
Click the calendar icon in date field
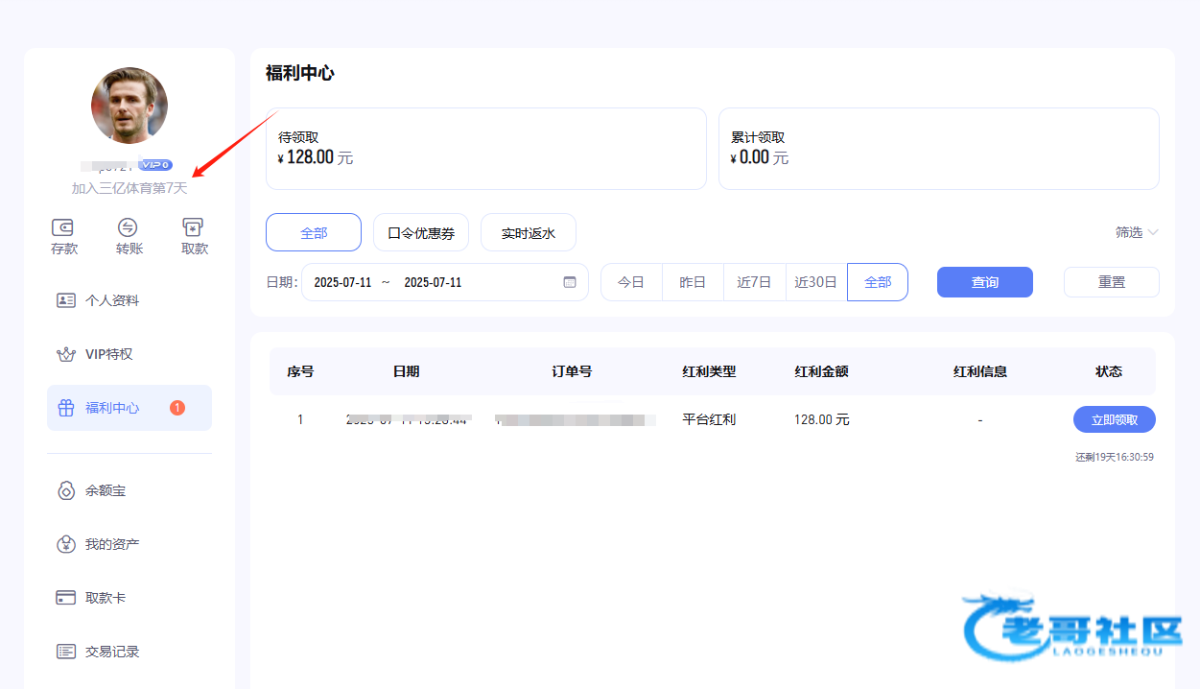pyautogui.click(x=570, y=282)
